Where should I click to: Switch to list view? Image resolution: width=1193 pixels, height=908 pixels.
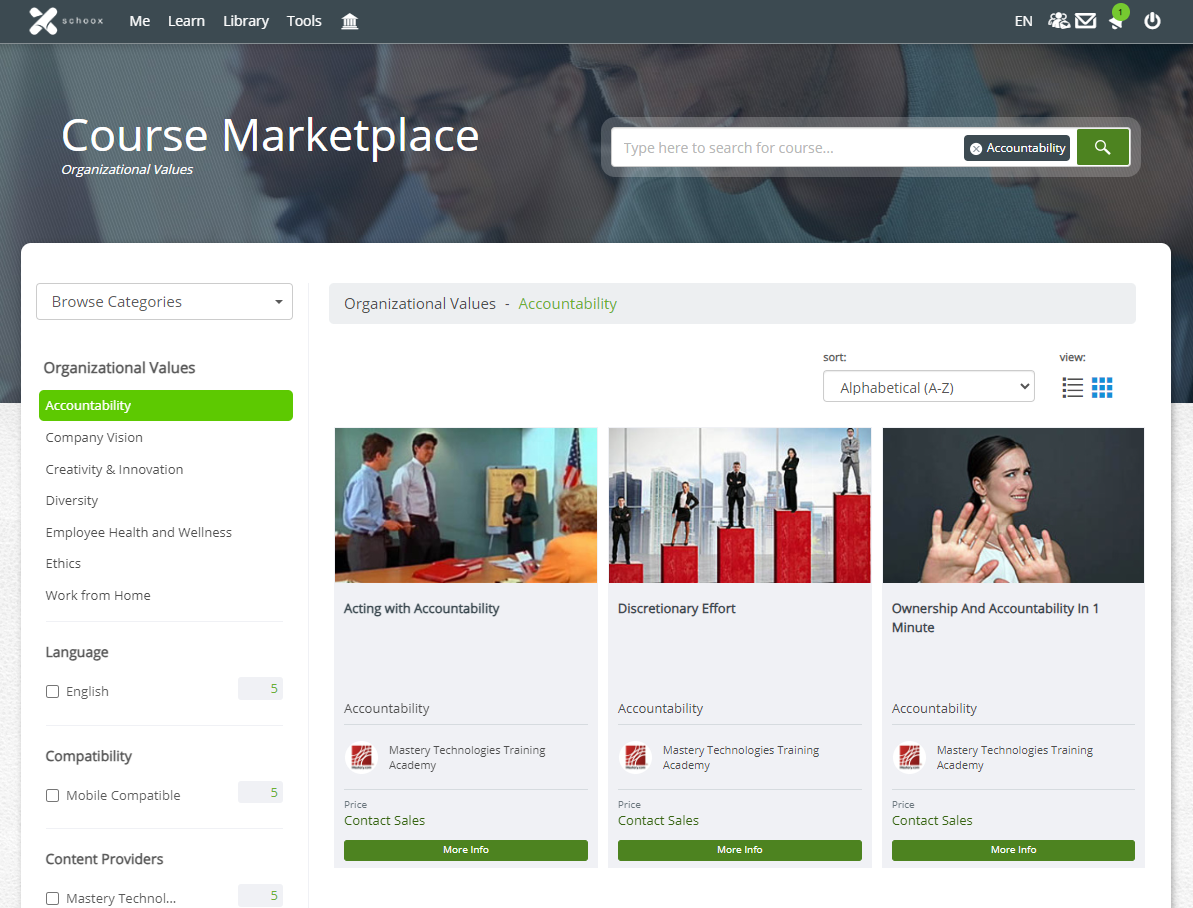click(x=1072, y=387)
